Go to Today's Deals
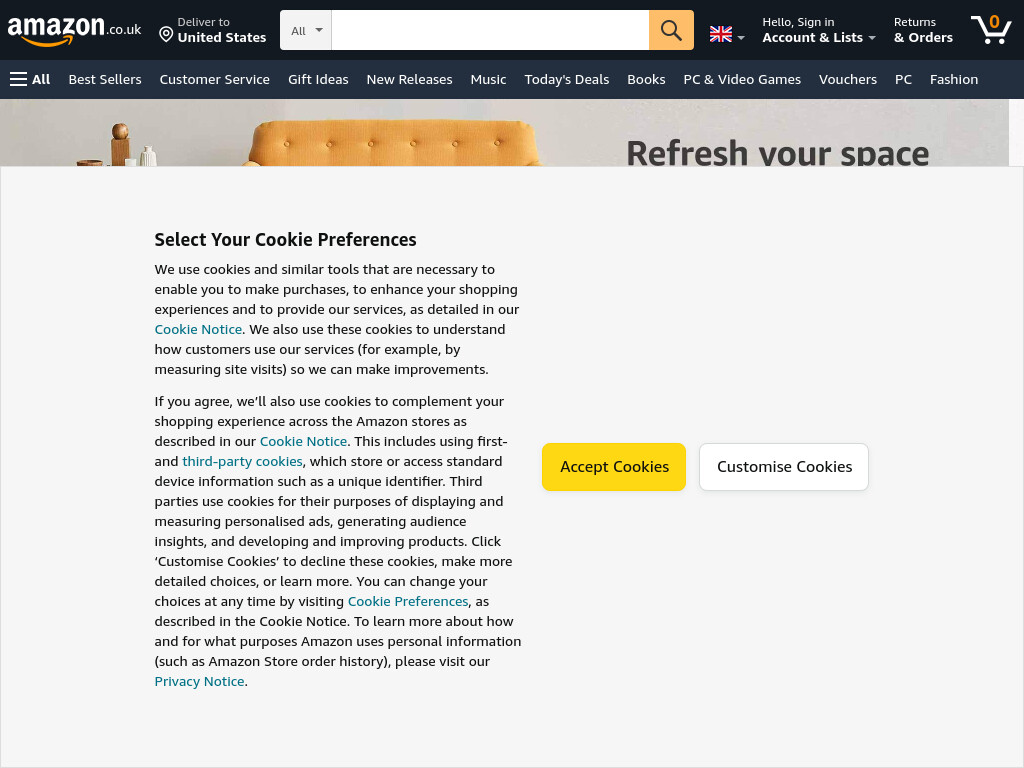Screen dimensions: 1024x768 [x=566, y=80]
